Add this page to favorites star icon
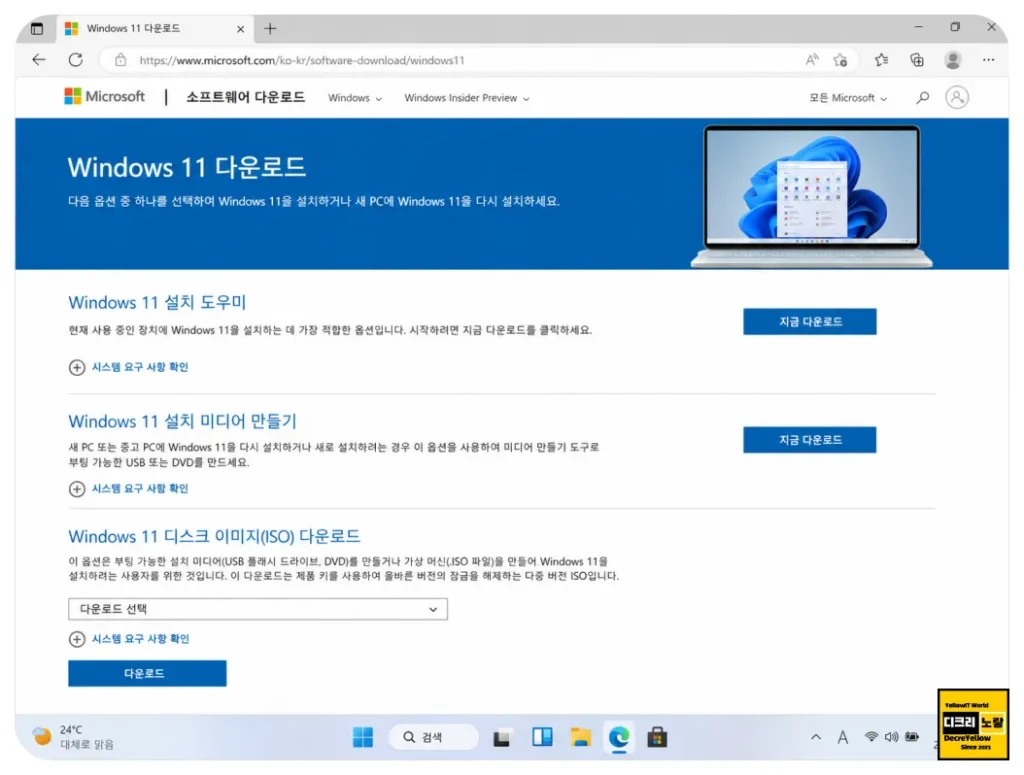This screenshot has height=775, width=1024. coord(840,60)
